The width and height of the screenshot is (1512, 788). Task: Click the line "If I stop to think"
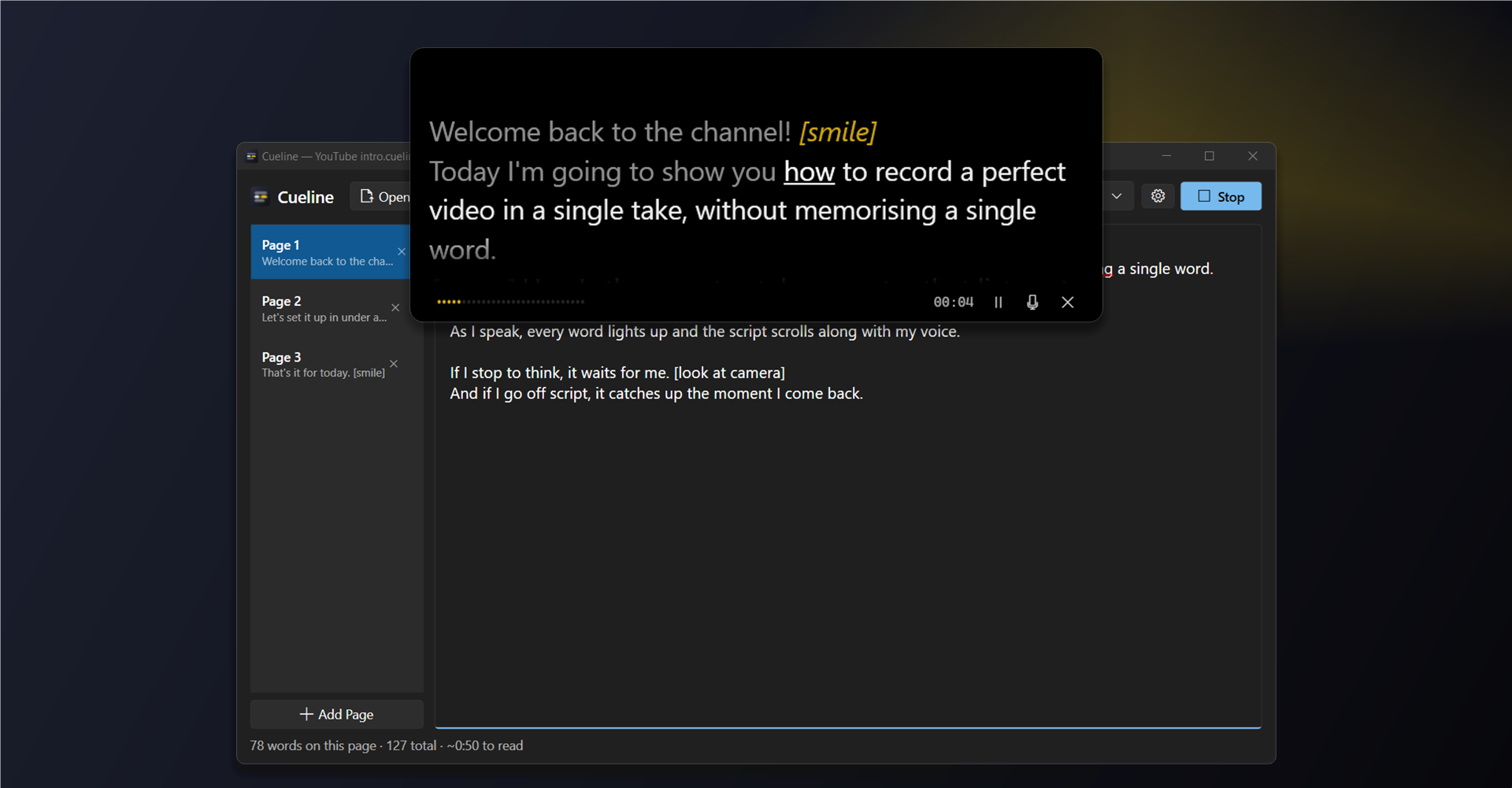pyautogui.click(x=617, y=373)
